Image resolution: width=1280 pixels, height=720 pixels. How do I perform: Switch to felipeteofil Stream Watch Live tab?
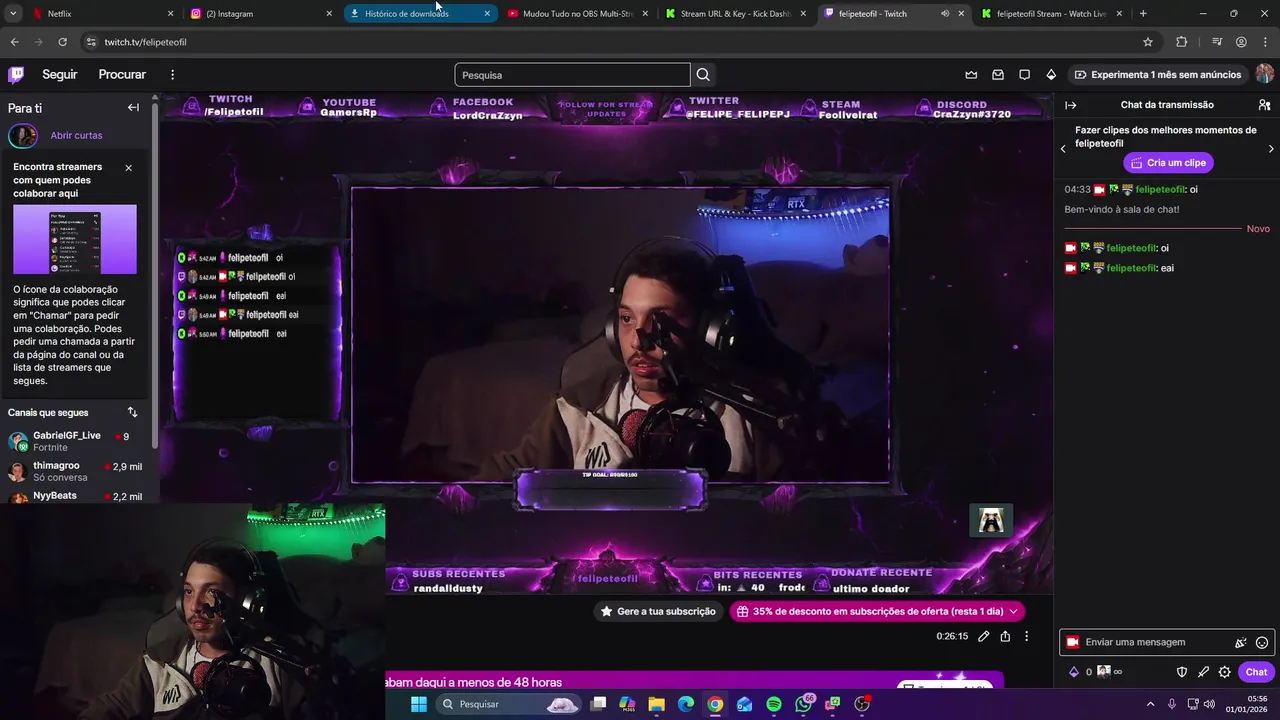click(1052, 14)
